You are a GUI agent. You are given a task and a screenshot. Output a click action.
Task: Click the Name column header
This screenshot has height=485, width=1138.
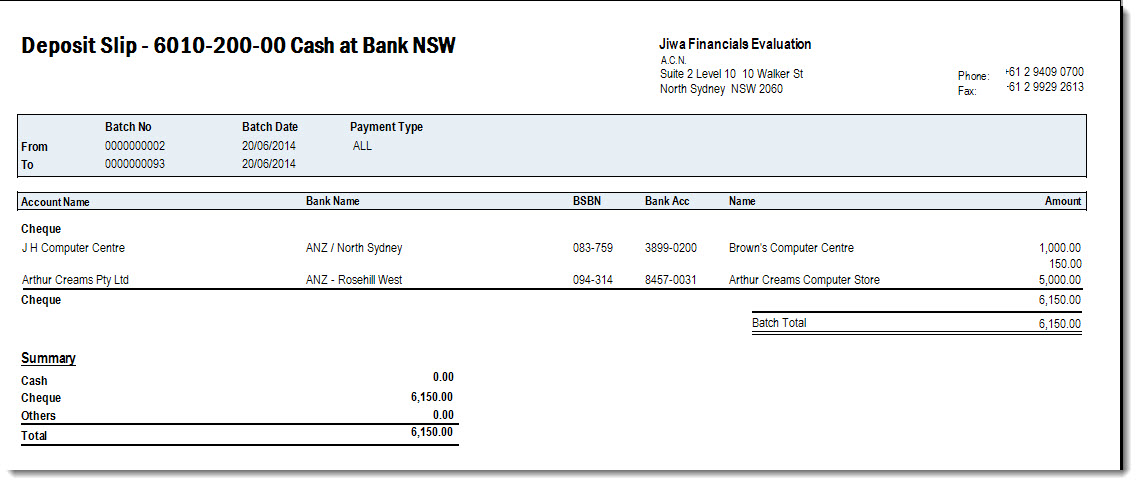pyautogui.click(x=742, y=202)
